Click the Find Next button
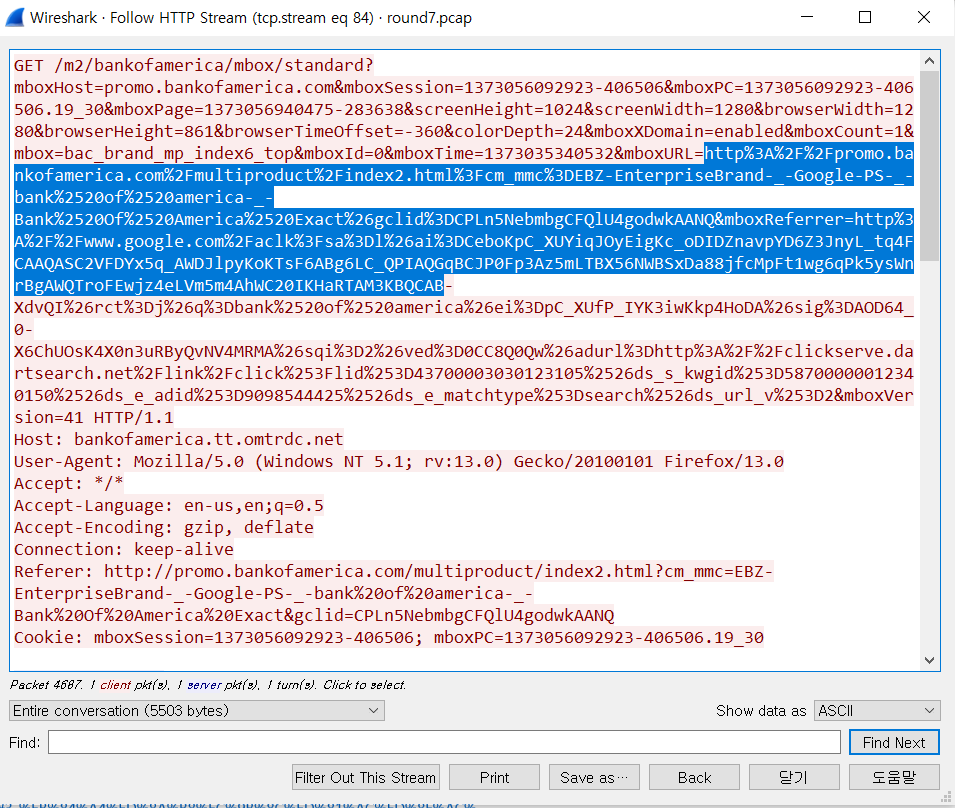The image size is (955, 808). pos(894,742)
